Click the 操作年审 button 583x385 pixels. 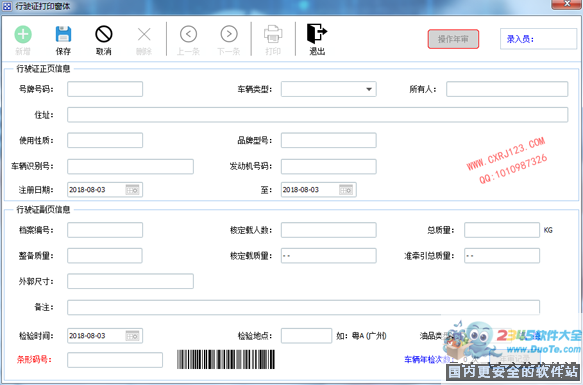(x=453, y=39)
